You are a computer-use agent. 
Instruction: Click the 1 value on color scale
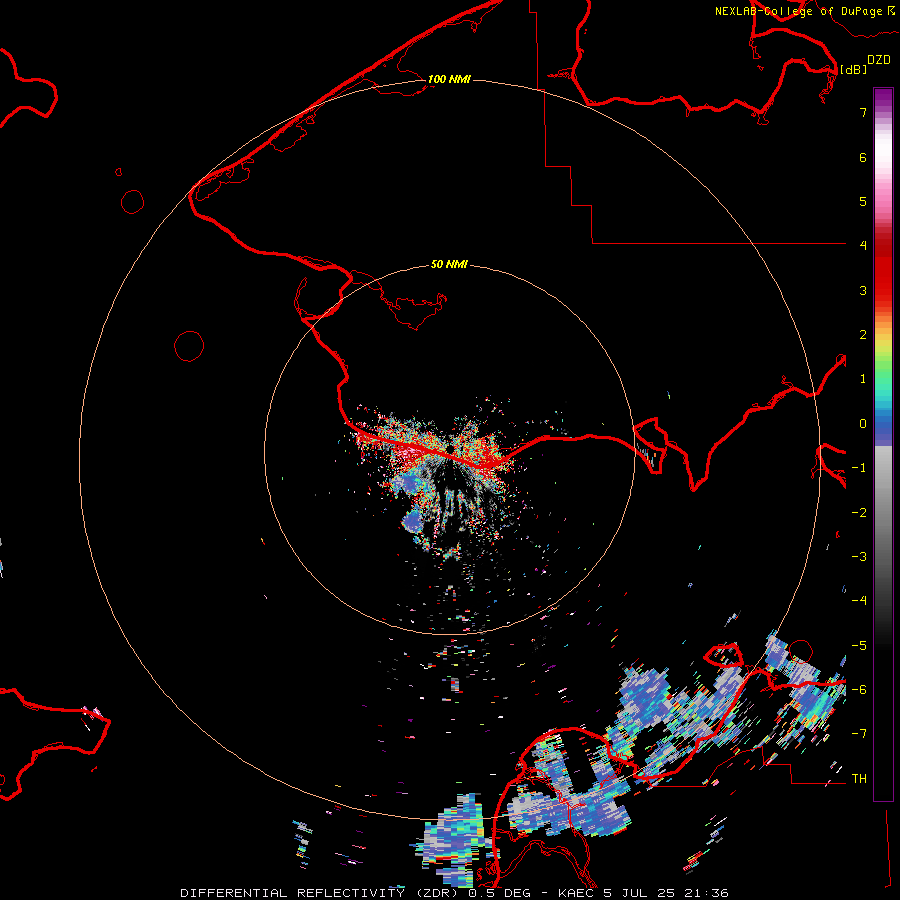(x=863, y=379)
